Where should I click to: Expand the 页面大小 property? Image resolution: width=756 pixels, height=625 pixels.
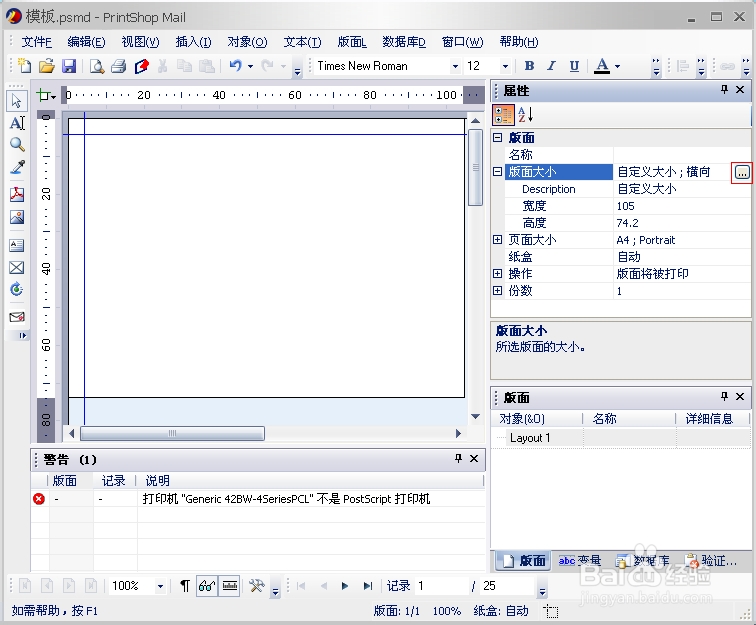[x=498, y=239]
